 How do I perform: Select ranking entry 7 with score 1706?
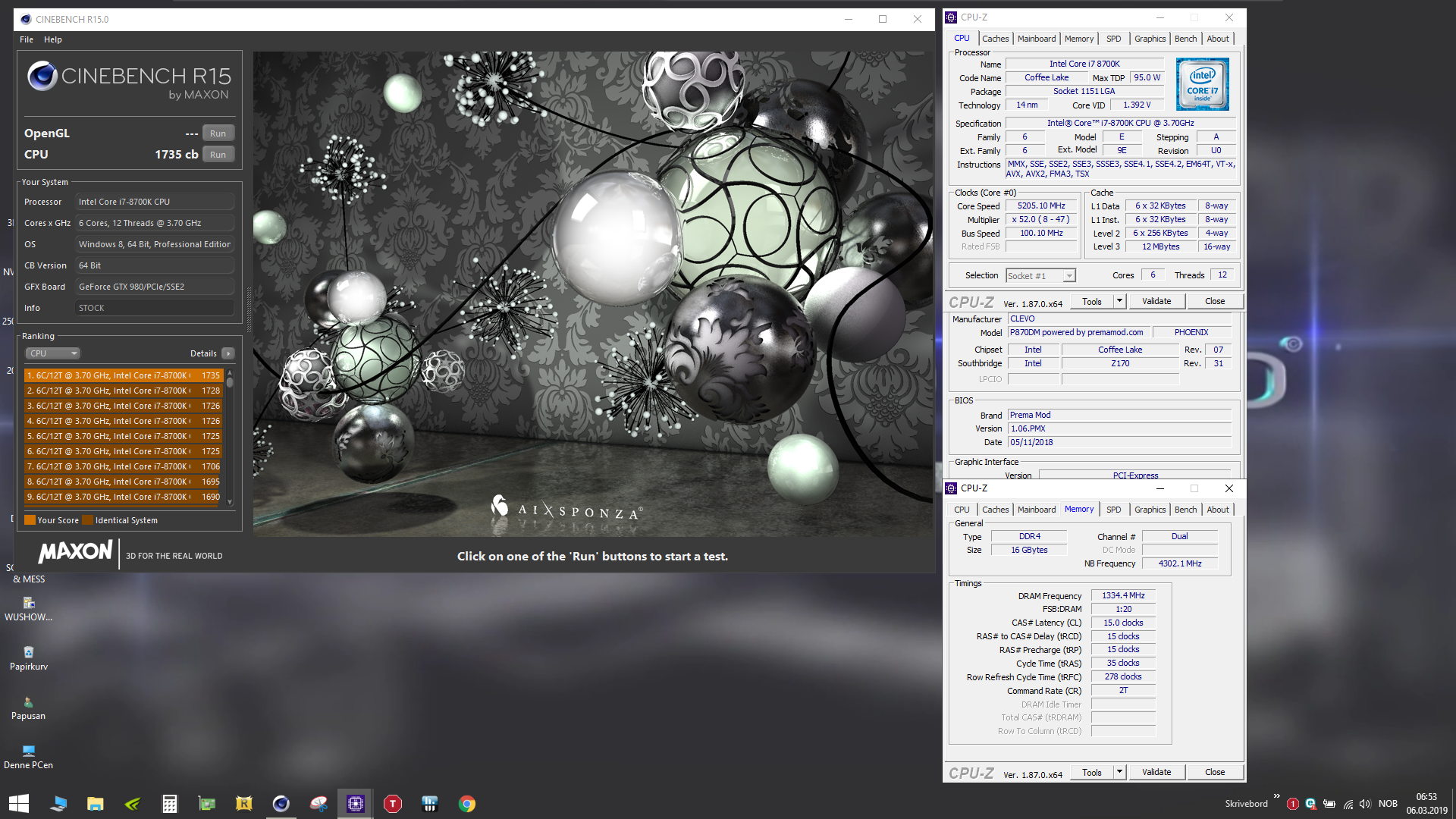(124, 466)
